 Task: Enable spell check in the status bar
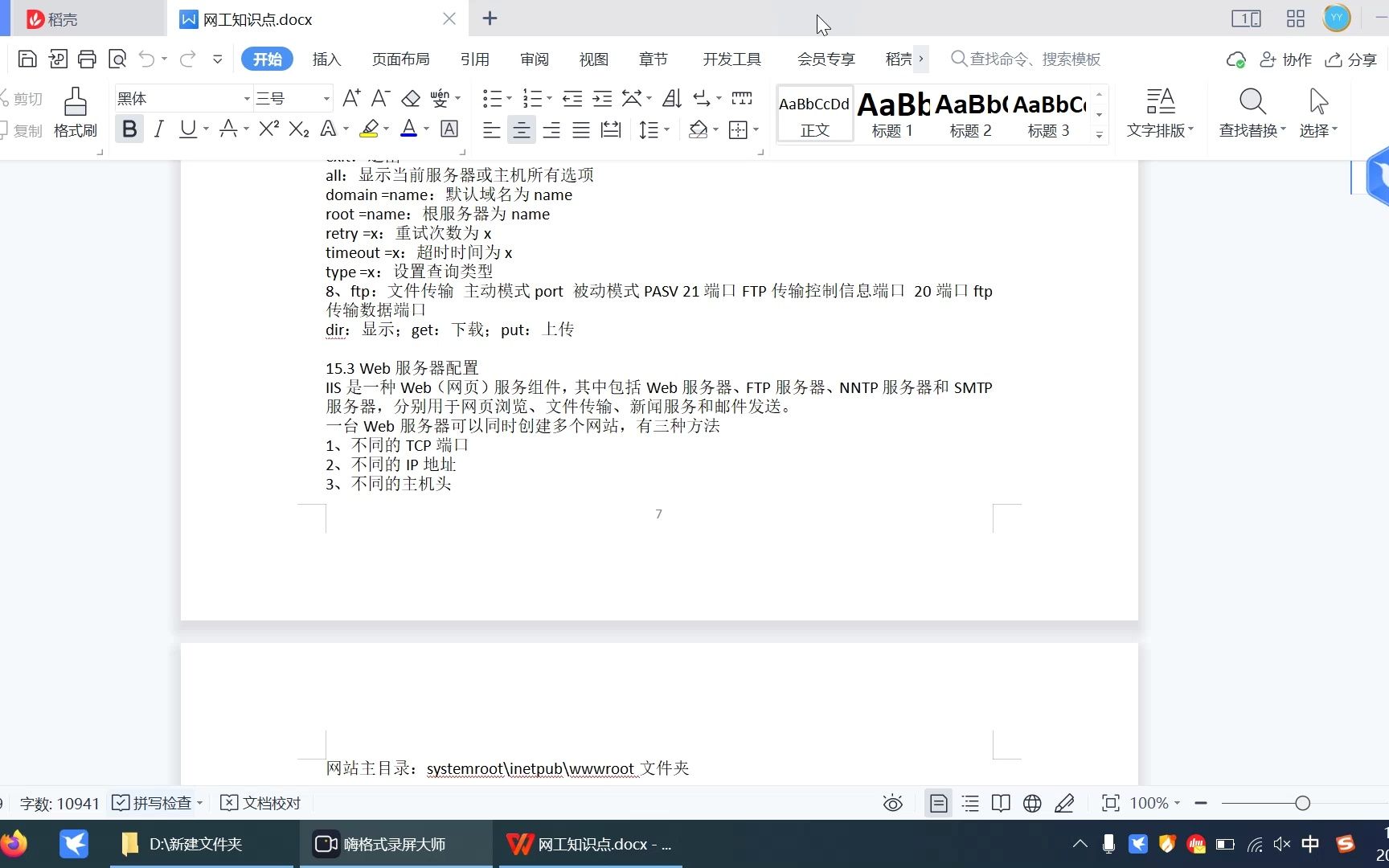156,803
